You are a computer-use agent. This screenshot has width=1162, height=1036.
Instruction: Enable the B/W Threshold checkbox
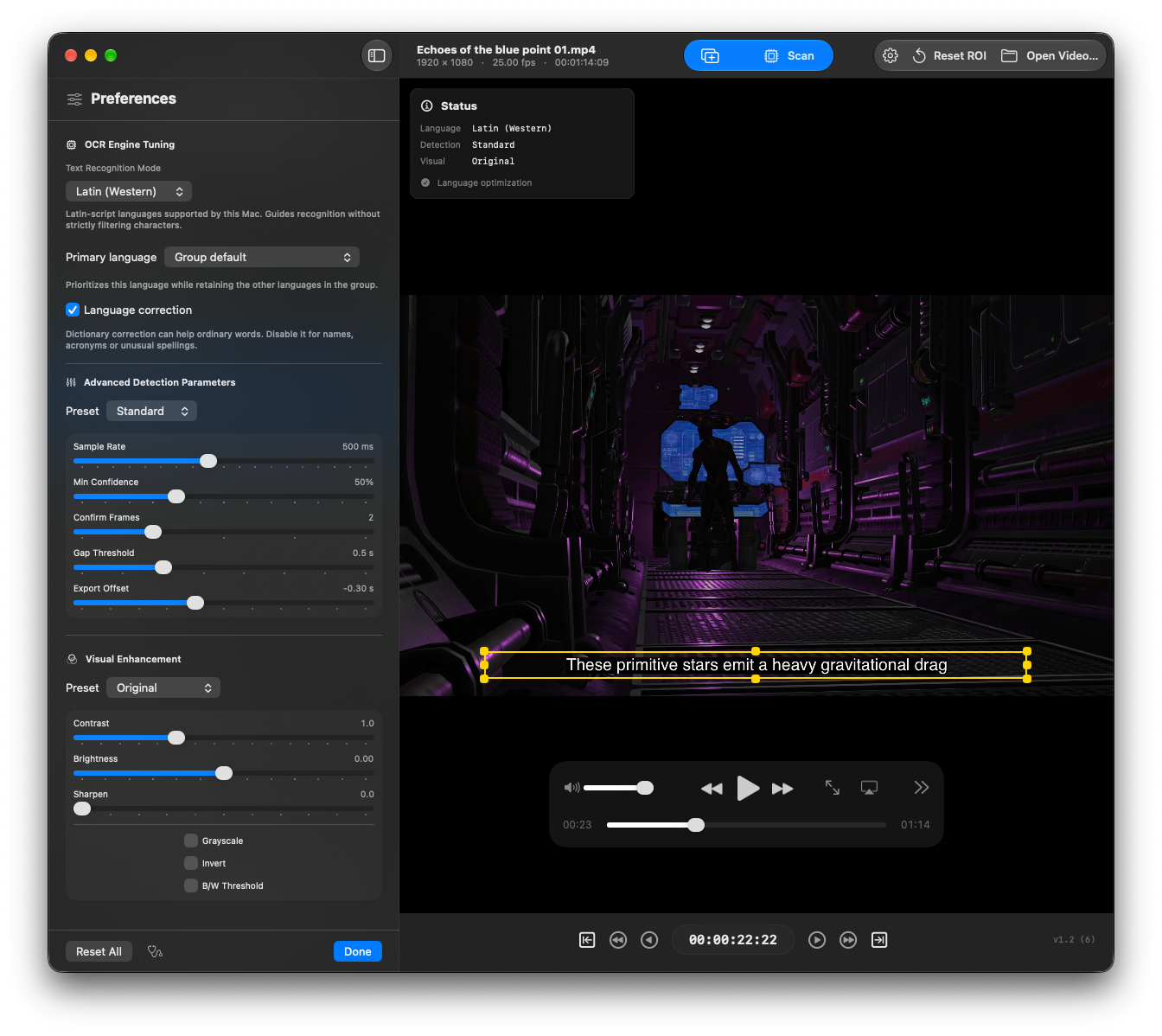(x=191, y=886)
